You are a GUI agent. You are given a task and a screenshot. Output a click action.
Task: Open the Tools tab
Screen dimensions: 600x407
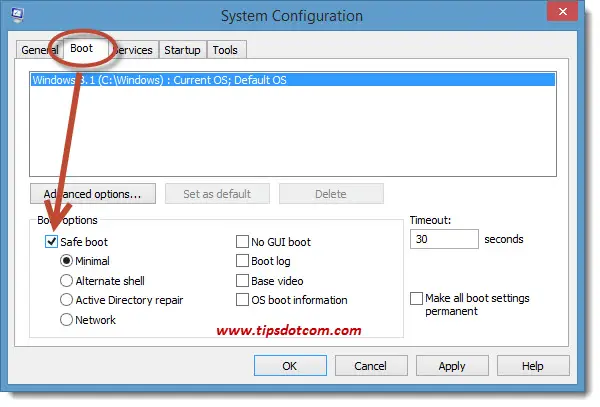(225, 50)
